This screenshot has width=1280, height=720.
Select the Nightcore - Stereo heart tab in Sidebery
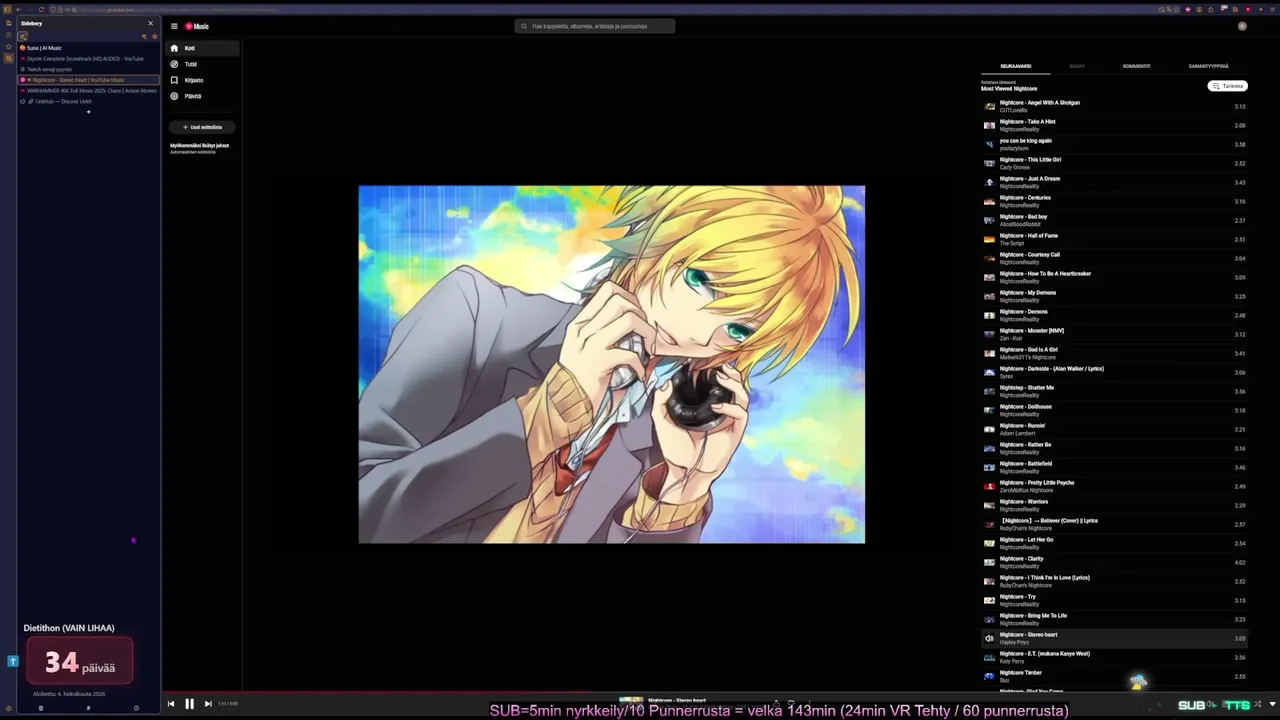coord(88,80)
